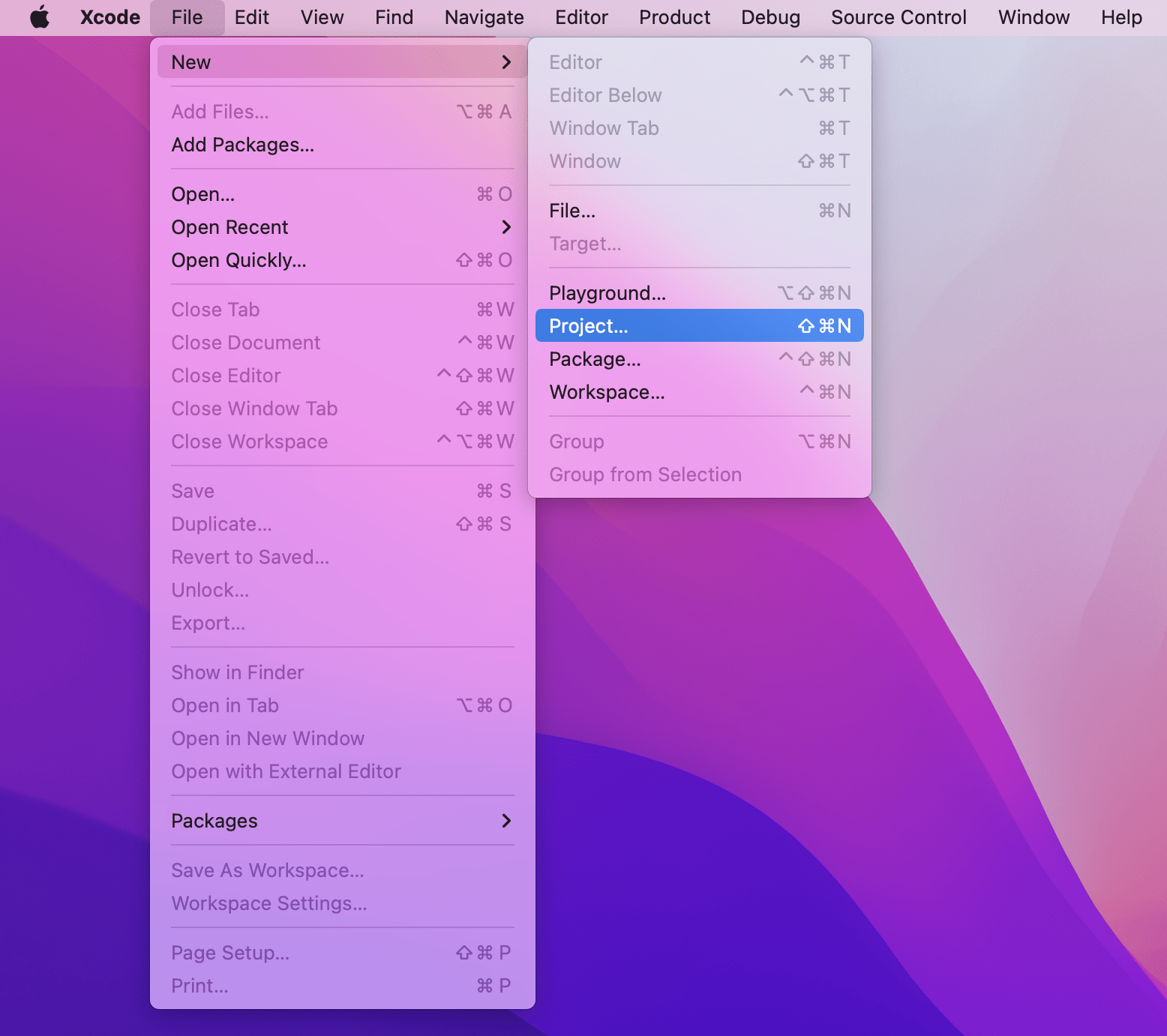Screen dimensions: 1167x1036
Task: Select Show in Finder menu item
Action: tap(343, 672)
